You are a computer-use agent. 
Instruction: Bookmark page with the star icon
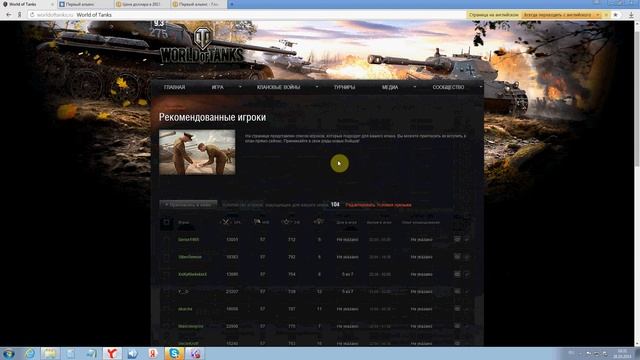616,15
